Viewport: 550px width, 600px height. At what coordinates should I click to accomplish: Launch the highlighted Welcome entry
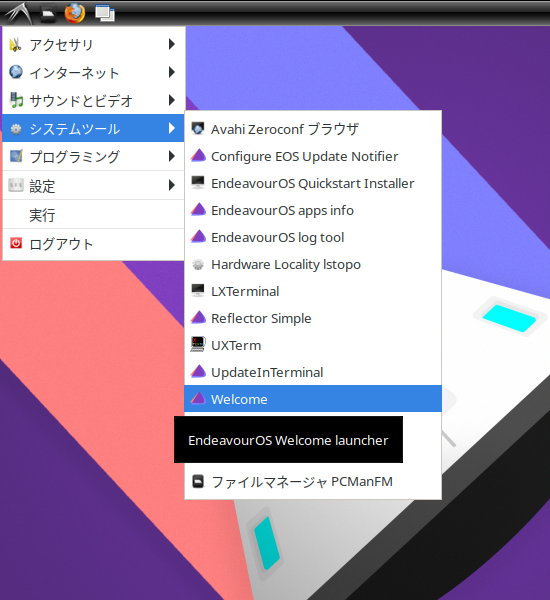click(x=313, y=399)
